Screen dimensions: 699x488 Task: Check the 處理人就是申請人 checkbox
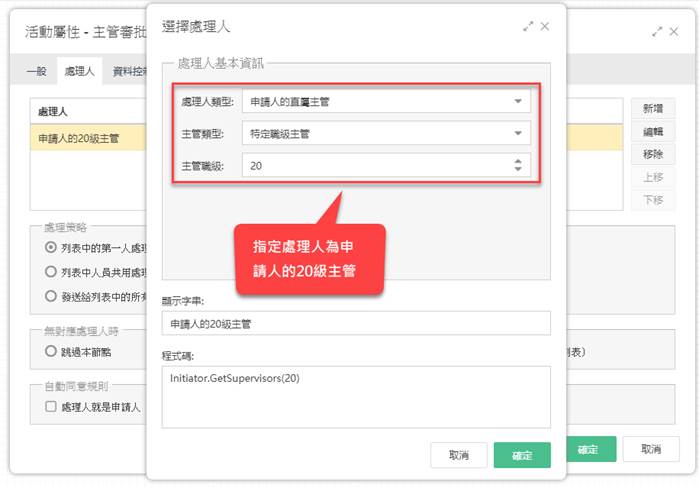pyautogui.click(x=51, y=406)
